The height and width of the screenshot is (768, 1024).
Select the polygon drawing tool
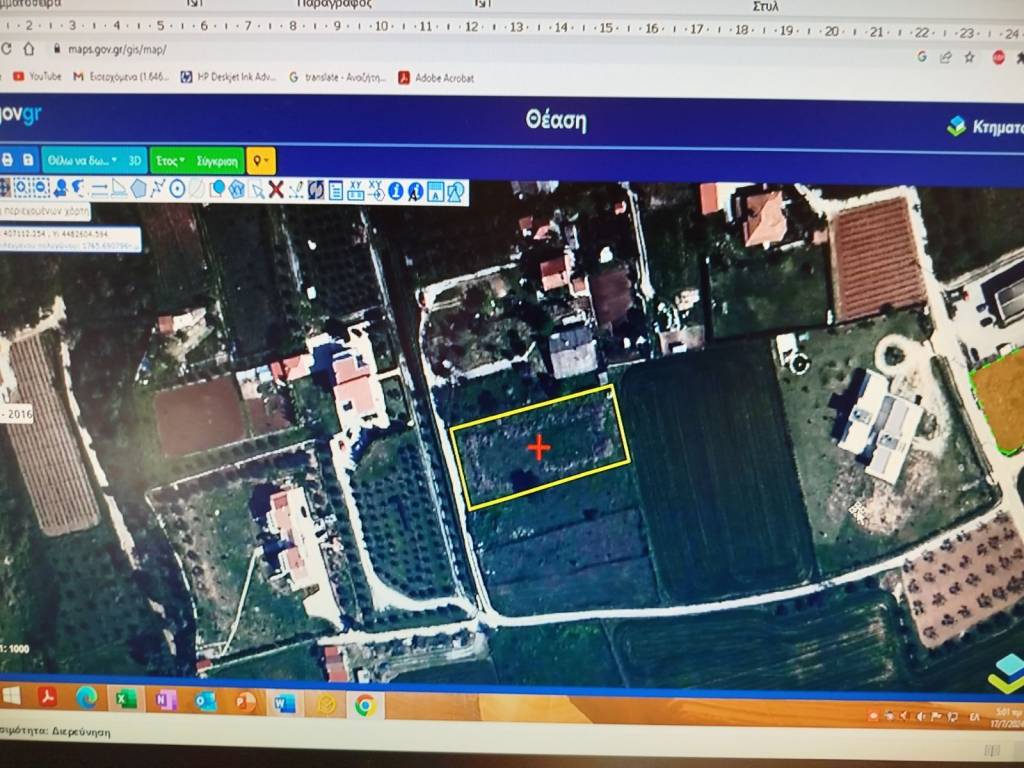[x=138, y=188]
